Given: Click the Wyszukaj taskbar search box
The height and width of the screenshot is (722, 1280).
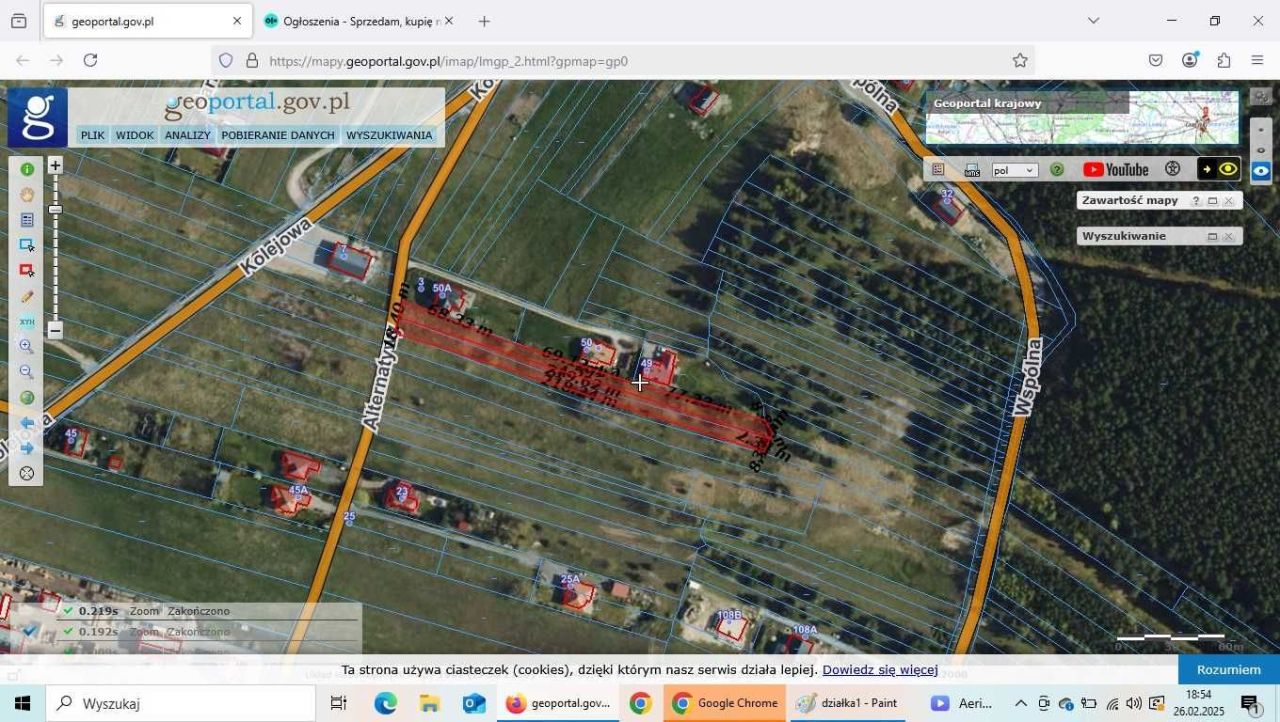Looking at the screenshot, I should (180, 703).
